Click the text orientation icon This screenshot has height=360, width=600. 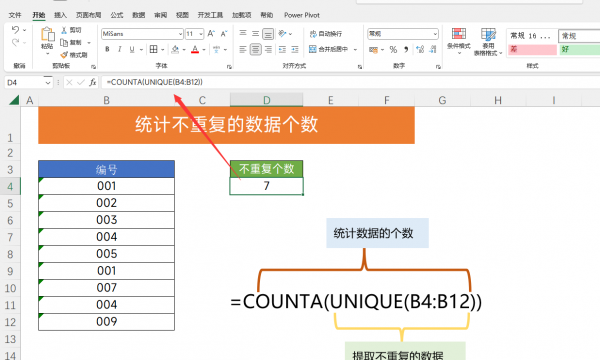(x=282, y=34)
